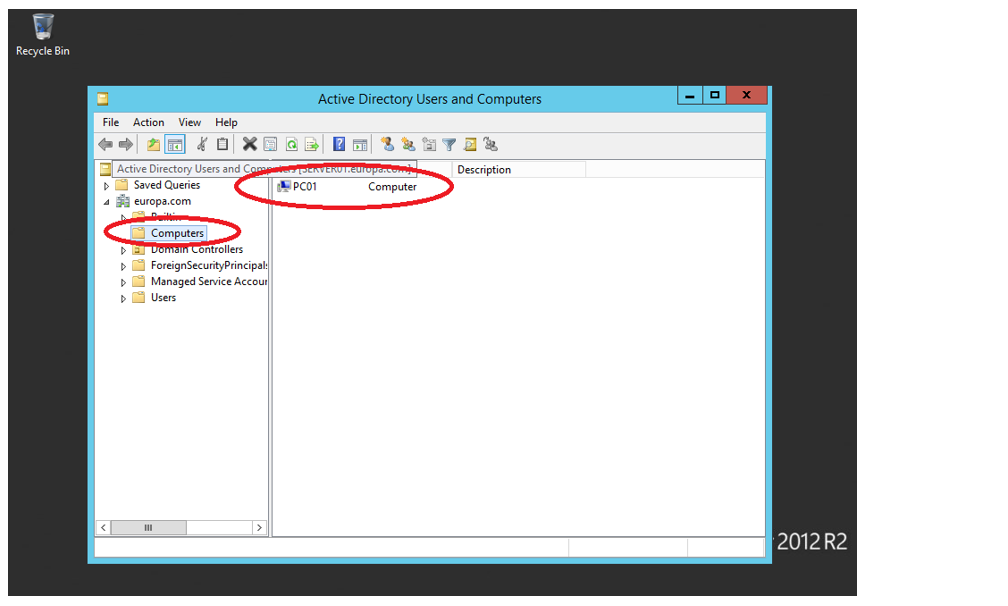This screenshot has height=606, width=1008.
Task: Toggle Show/Hide Console Tree toolbar icon
Action: pos(175,145)
